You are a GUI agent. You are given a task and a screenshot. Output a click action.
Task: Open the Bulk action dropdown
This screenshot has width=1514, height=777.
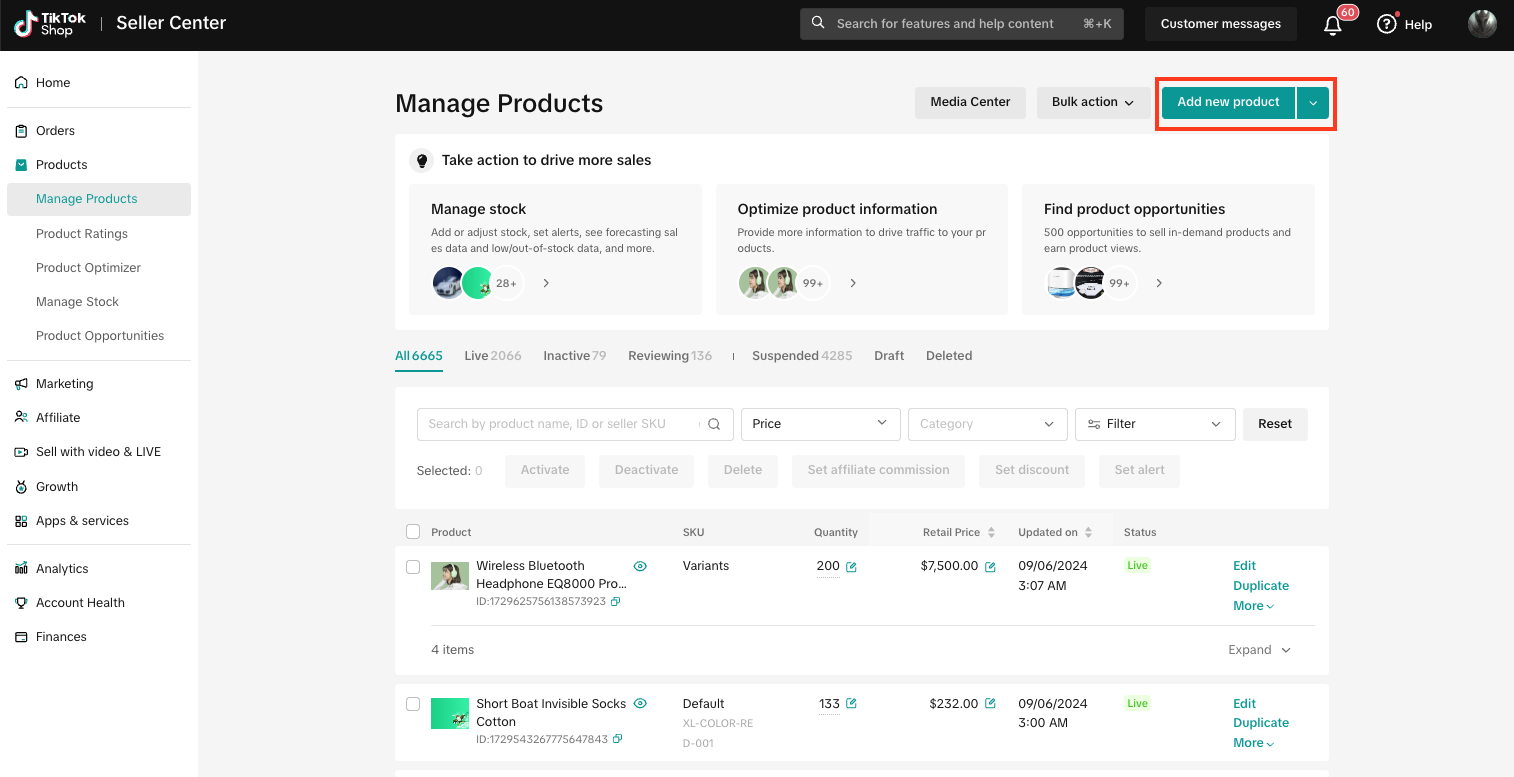pyautogui.click(x=1092, y=102)
